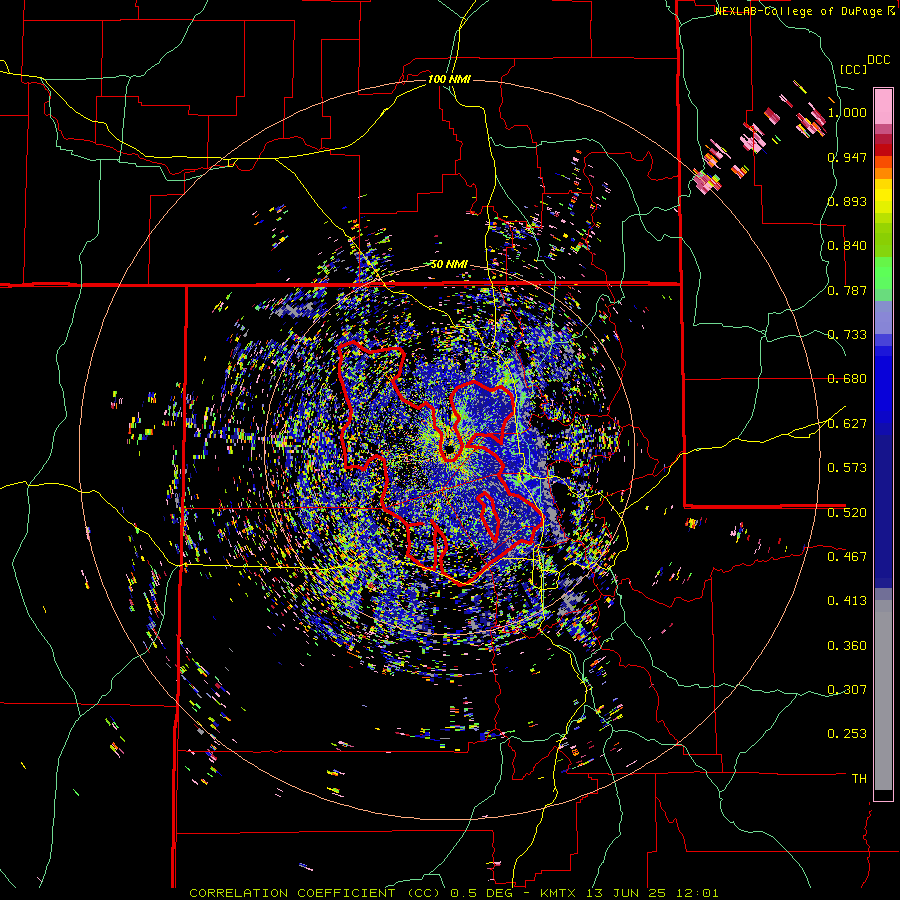Select the 1.000 legend value

coord(847,112)
